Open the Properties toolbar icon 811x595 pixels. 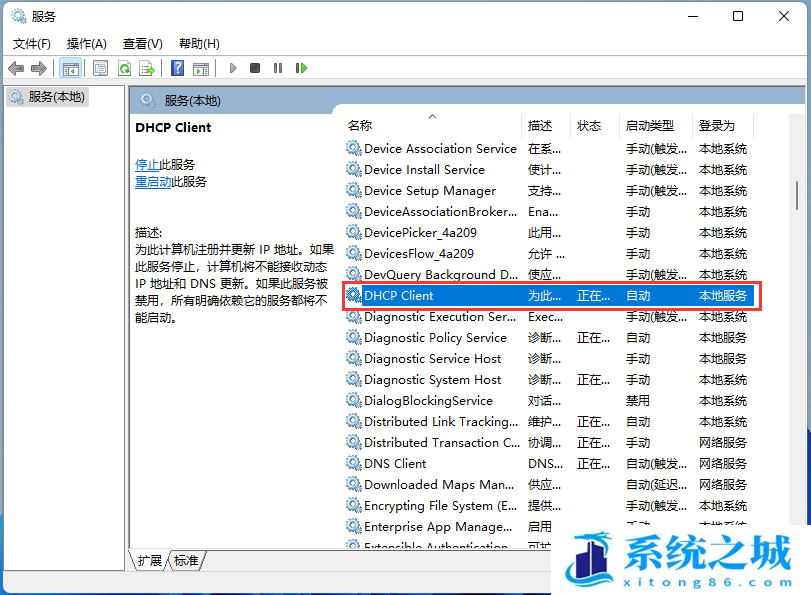coord(100,68)
